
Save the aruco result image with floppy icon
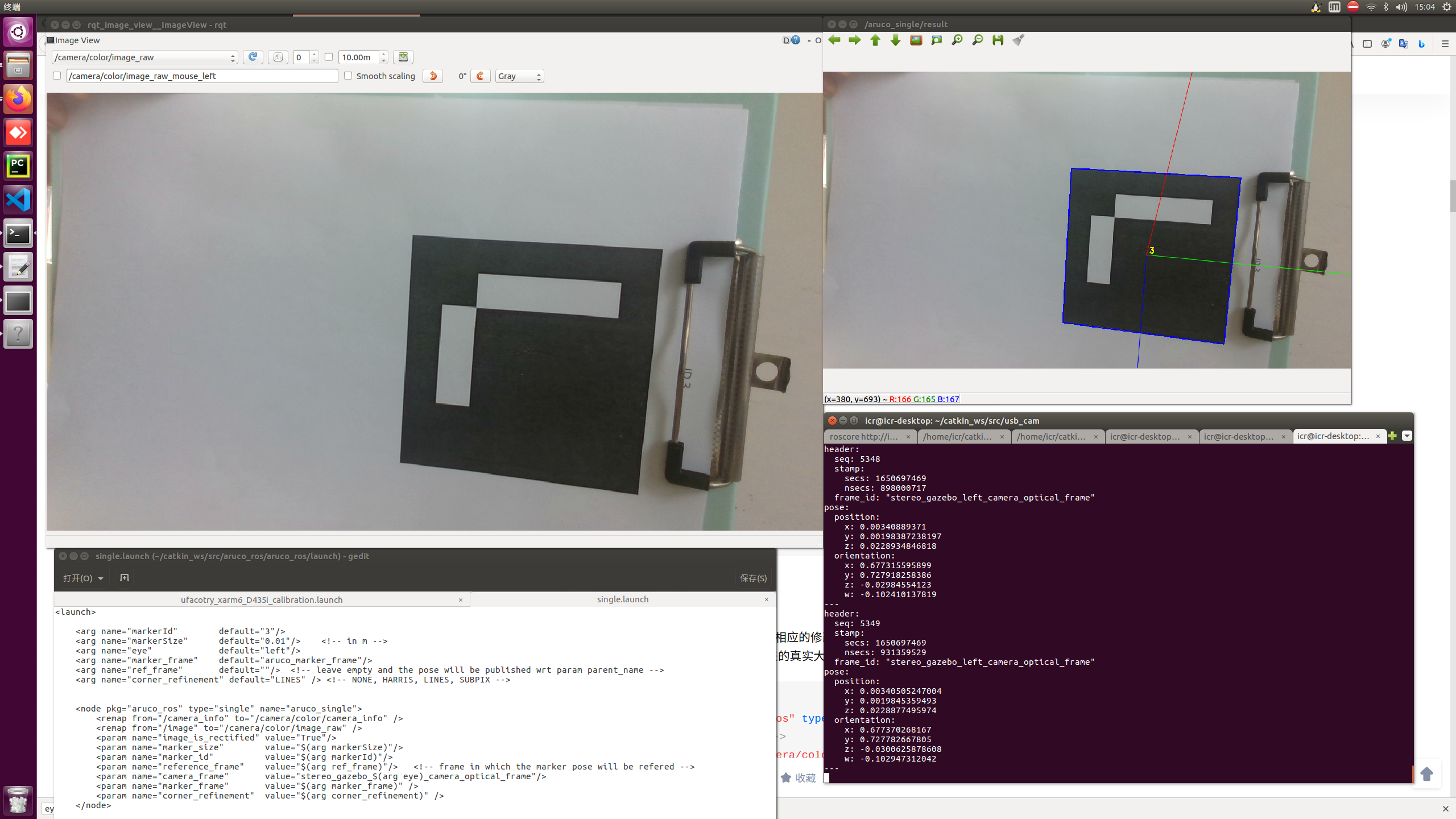tap(997, 40)
